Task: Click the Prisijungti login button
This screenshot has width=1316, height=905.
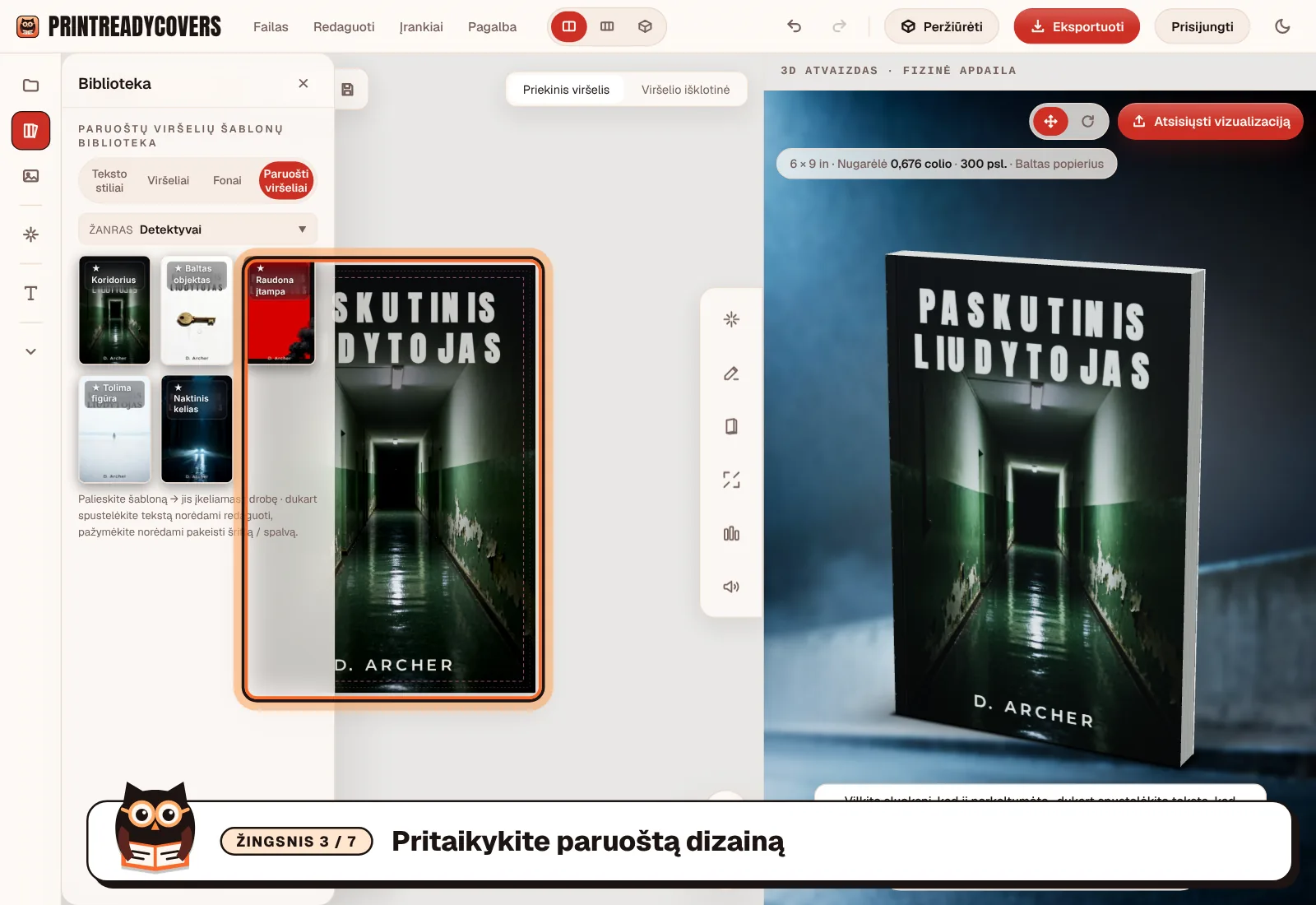Action: pyautogui.click(x=1202, y=26)
